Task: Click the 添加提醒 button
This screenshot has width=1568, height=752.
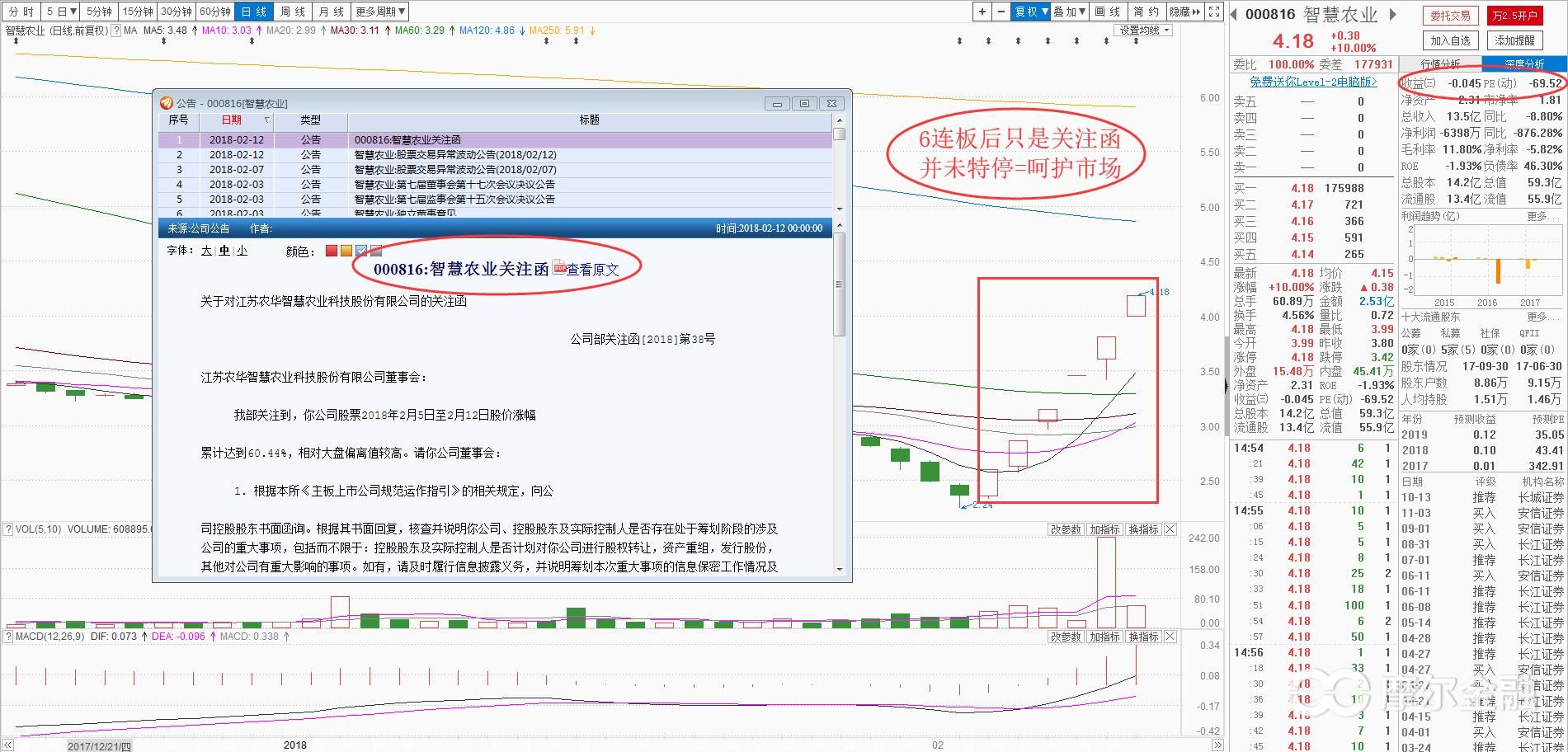Action: (x=1515, y=40)
